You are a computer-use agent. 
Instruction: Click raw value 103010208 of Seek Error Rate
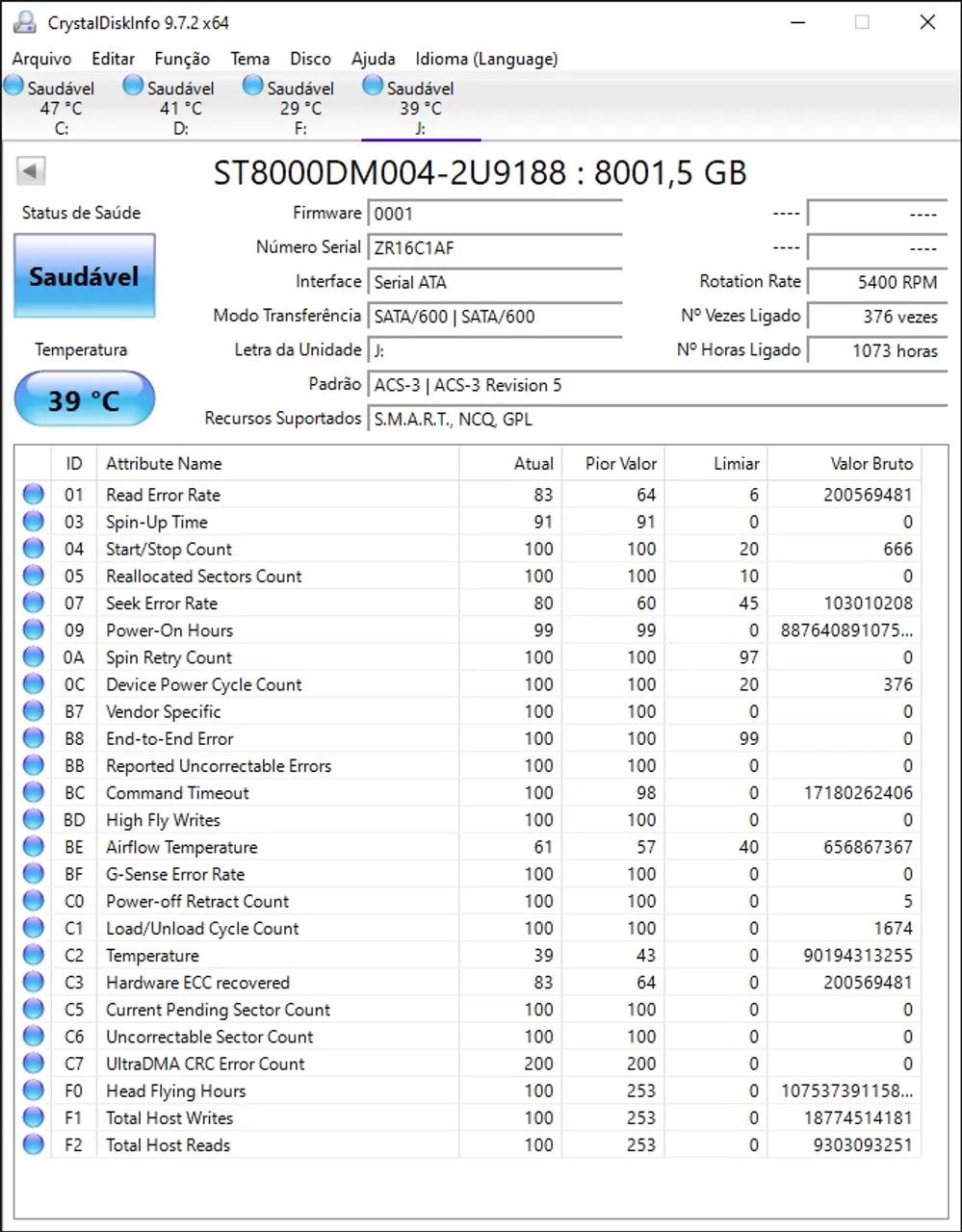[x=868, y=603]
